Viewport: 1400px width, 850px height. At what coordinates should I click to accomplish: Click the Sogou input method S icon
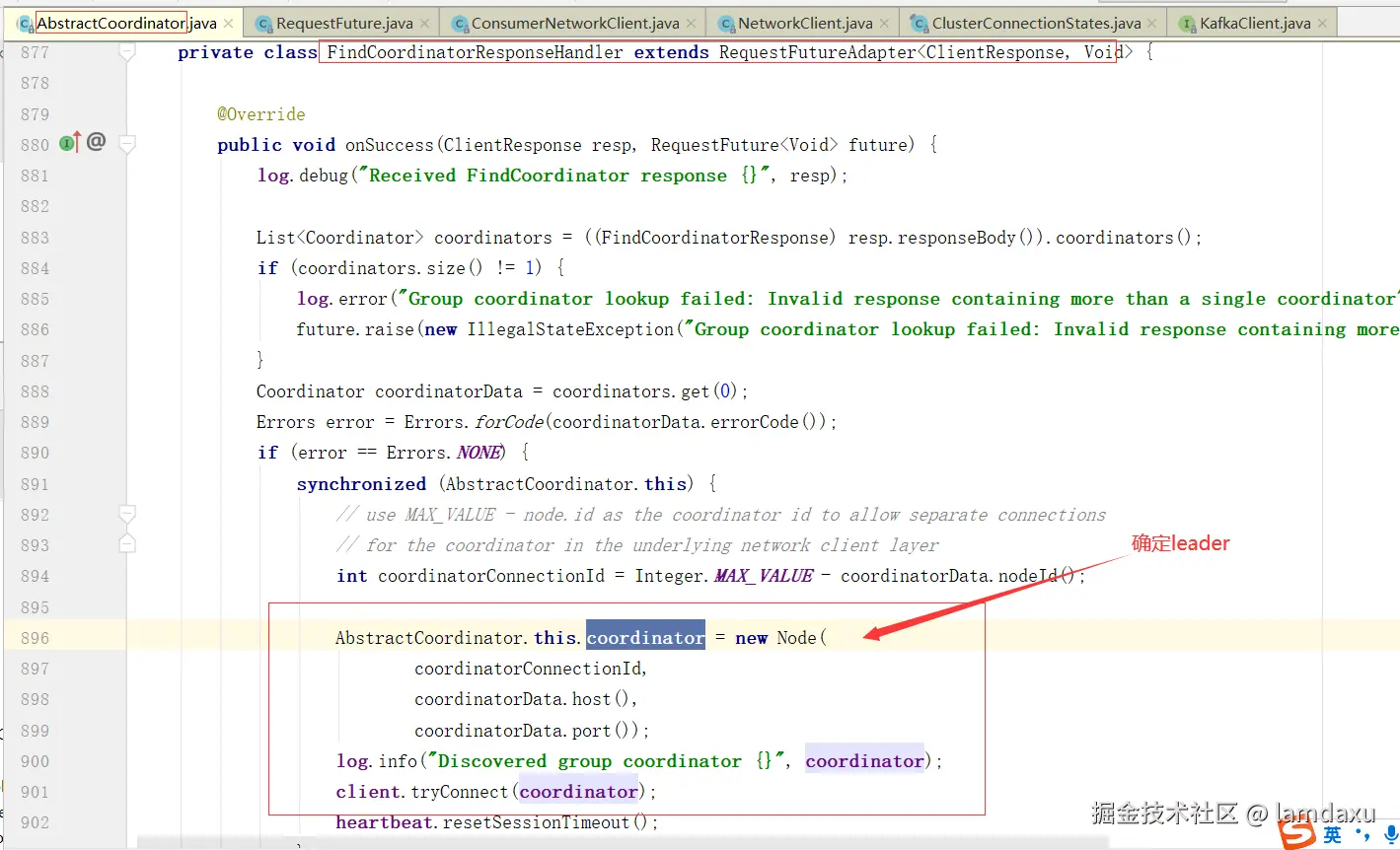(1297, 833)
